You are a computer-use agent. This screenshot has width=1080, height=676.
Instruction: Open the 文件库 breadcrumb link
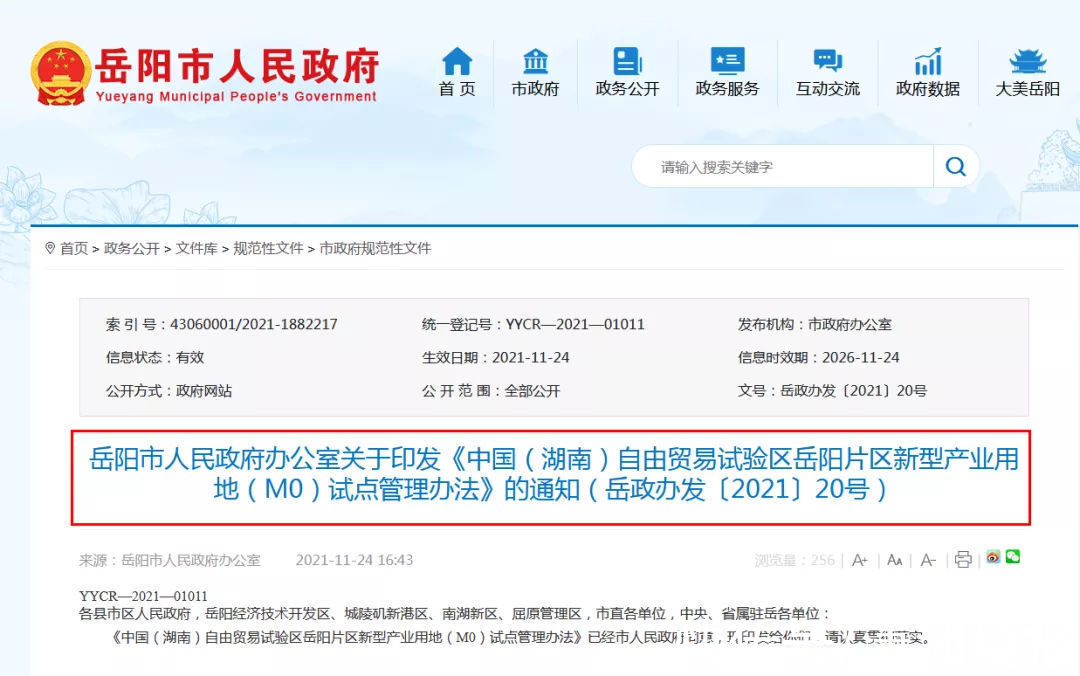196,248
